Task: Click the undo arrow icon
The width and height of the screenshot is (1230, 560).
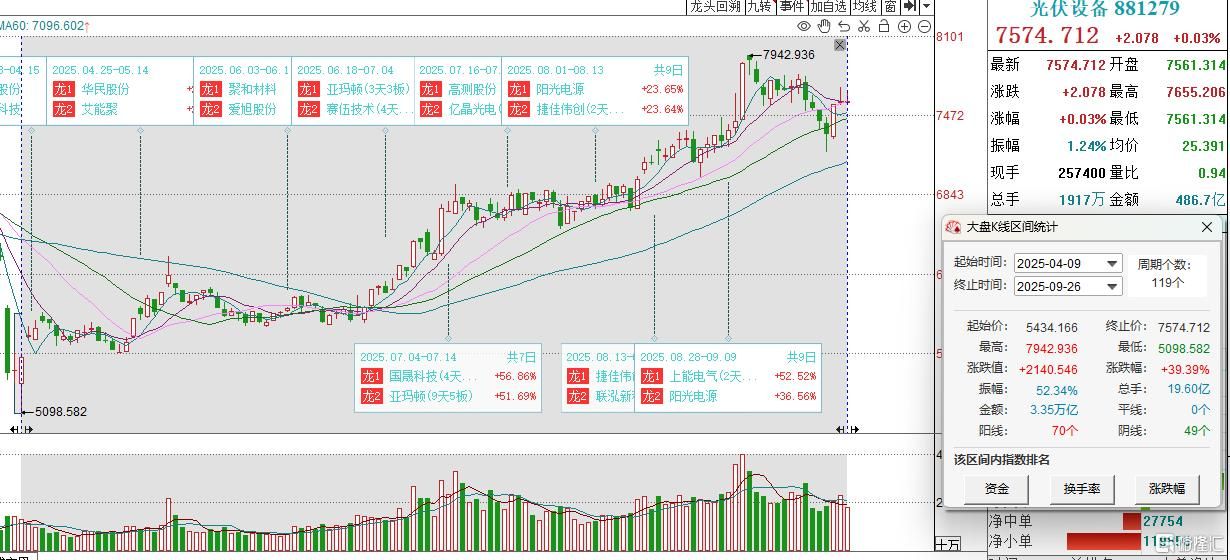Action: 844,26
